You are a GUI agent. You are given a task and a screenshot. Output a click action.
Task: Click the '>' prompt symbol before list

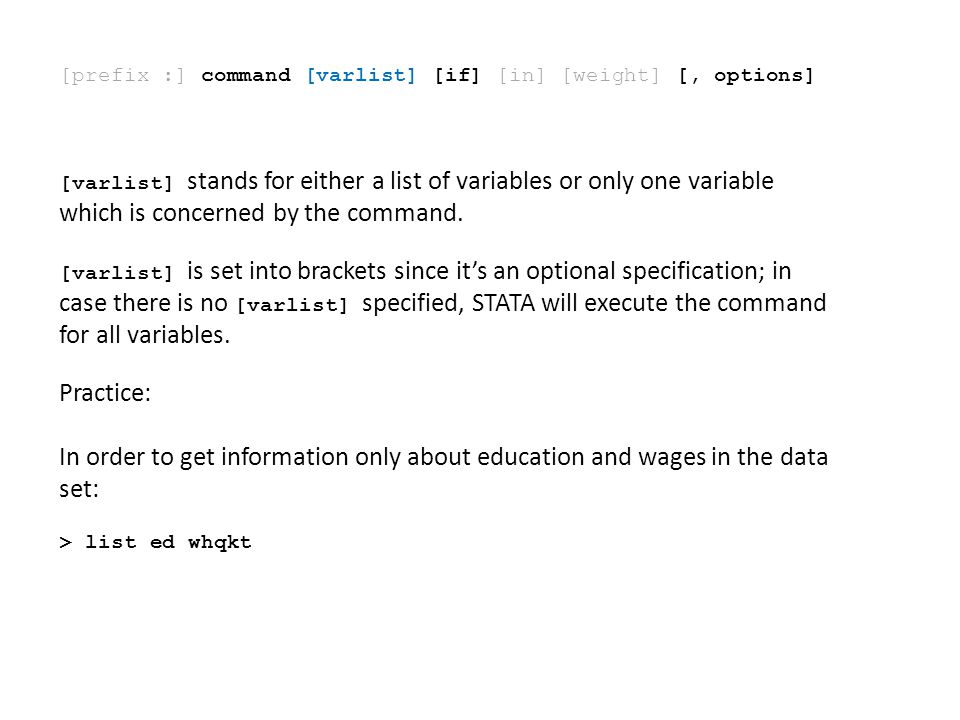(66, 542)
